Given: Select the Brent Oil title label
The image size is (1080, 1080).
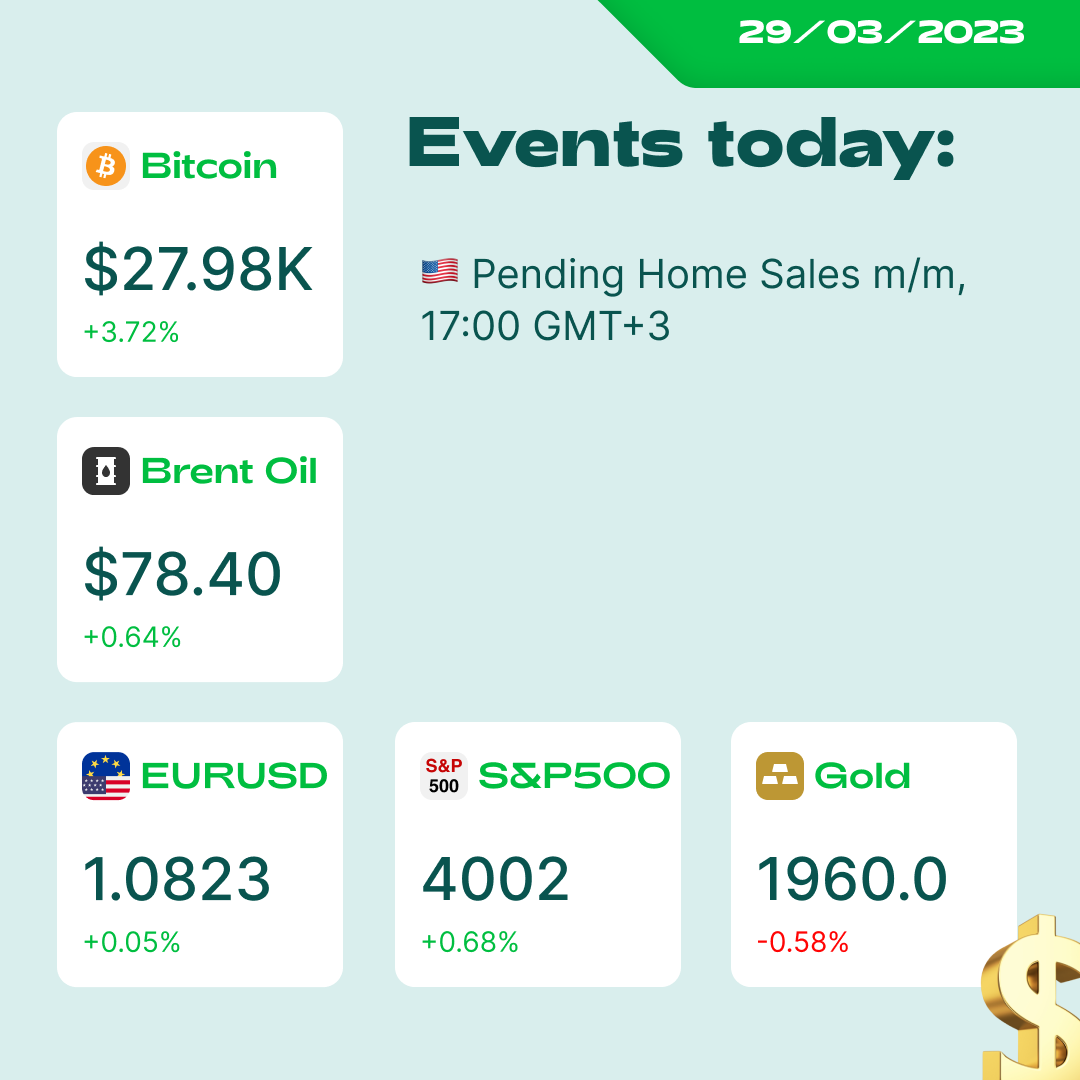Looking at the screenshot, I should [x=229, y=471].
